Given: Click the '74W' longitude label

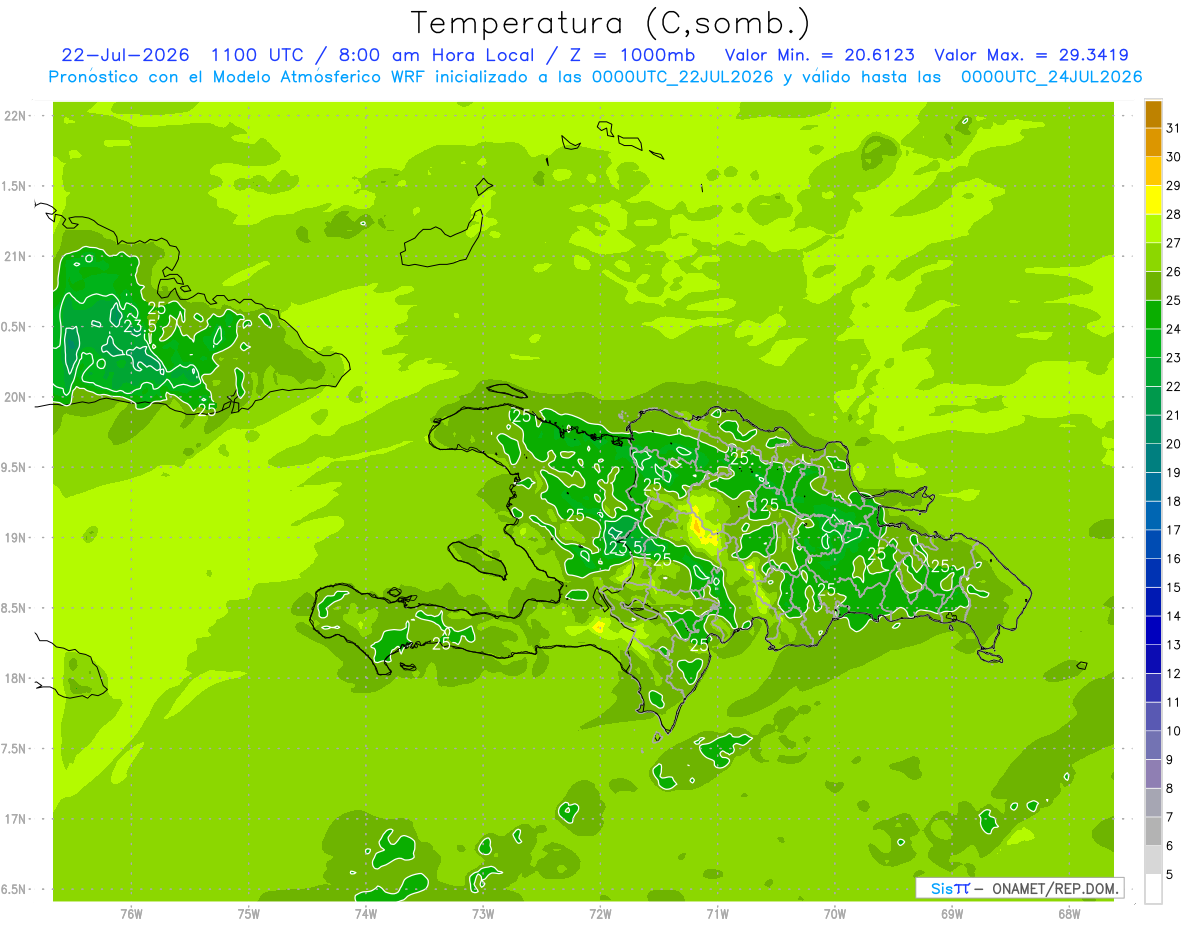Looking at the screenshot, I should point(366,913).
